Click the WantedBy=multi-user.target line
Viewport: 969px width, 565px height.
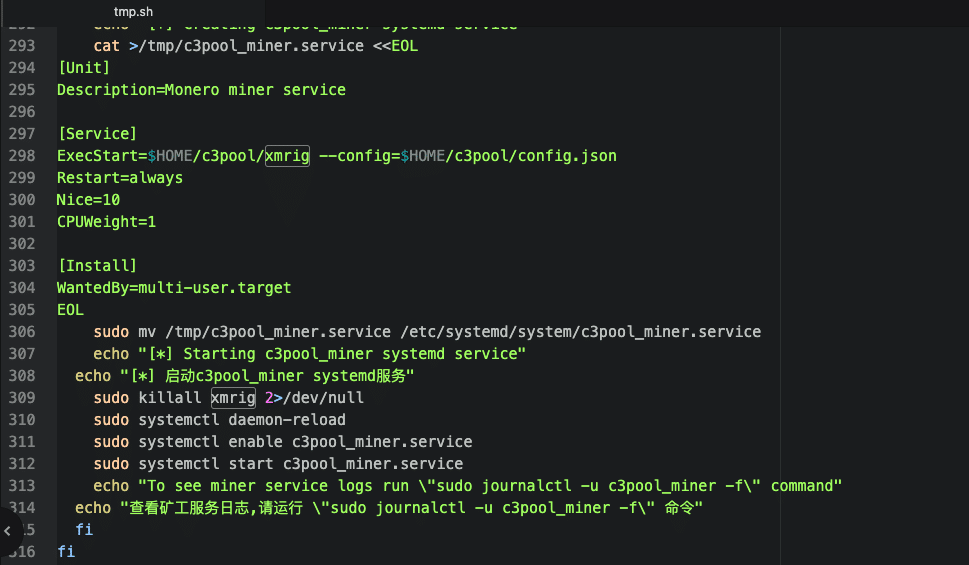tap(174, 287)
